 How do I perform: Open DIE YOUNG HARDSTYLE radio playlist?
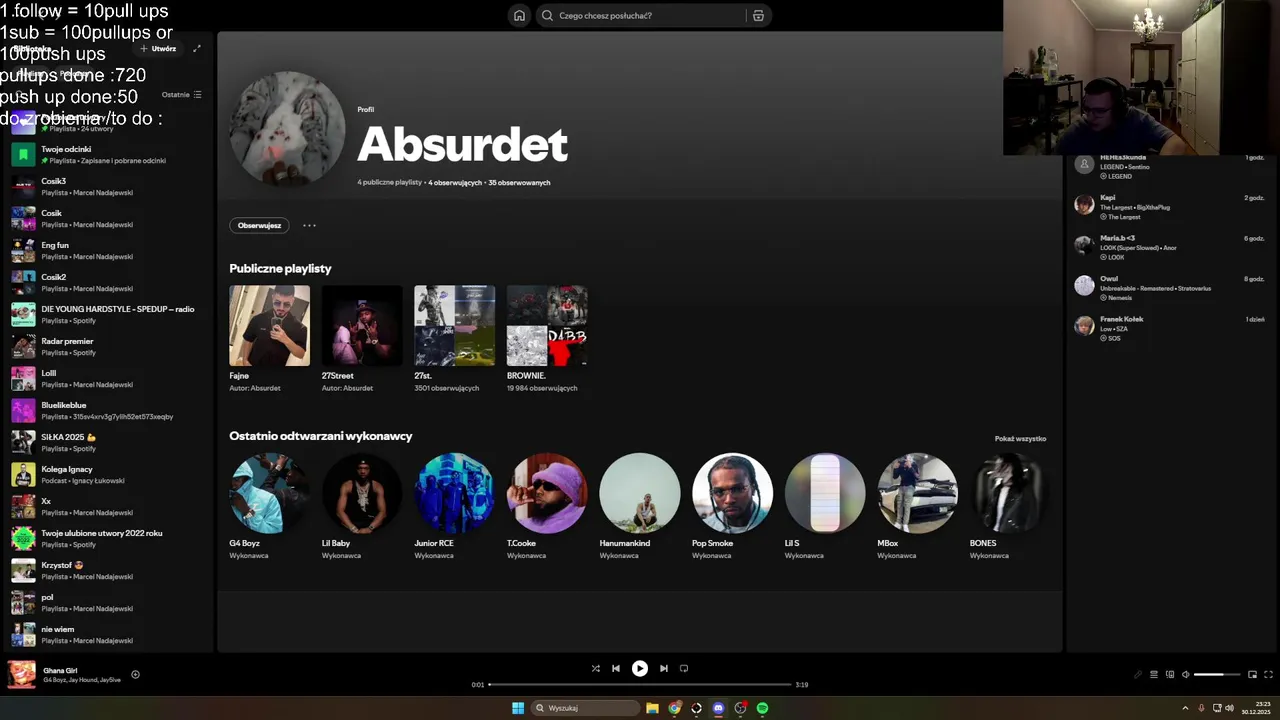click(108, 314)
